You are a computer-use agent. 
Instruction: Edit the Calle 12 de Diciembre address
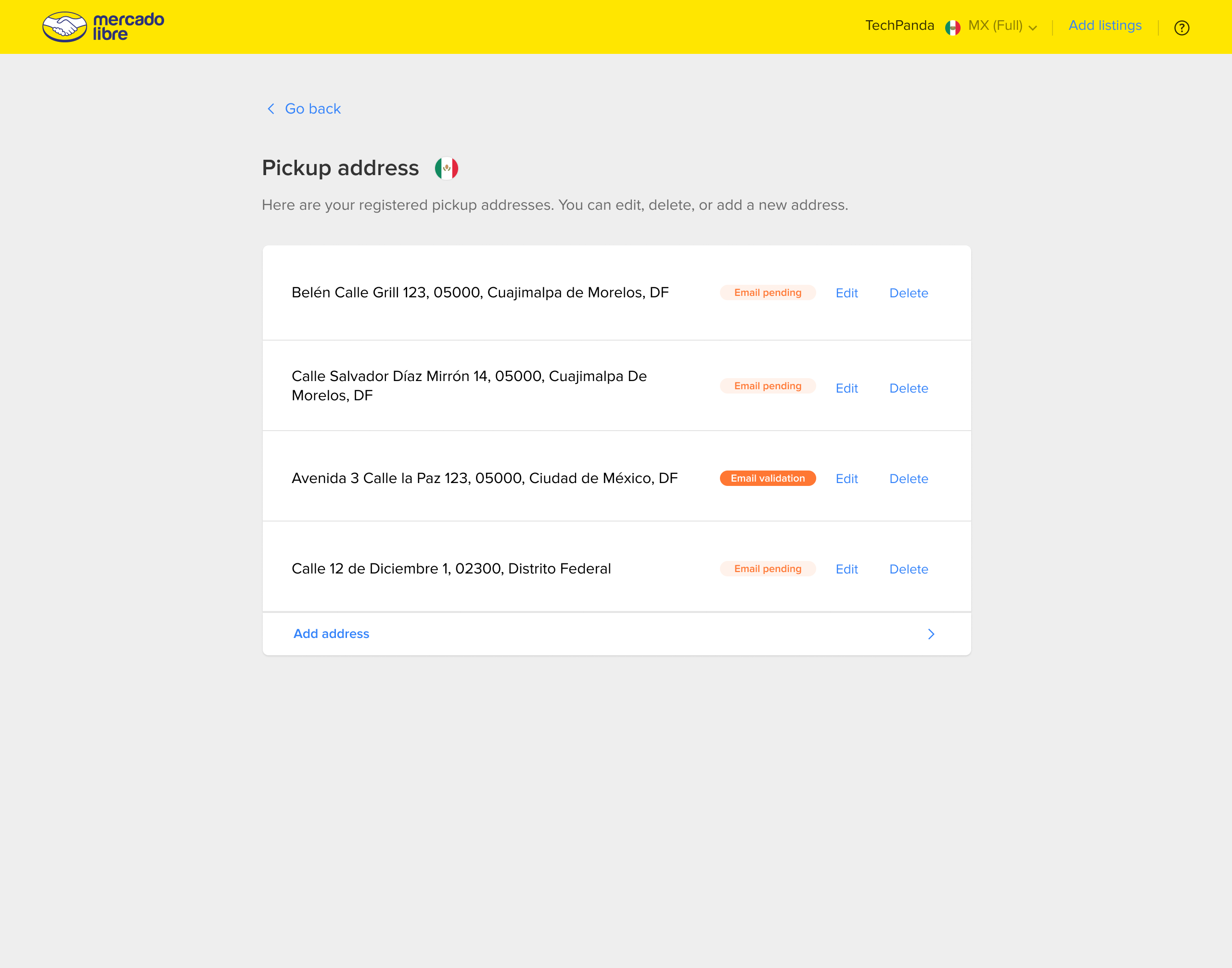pyautogui.click(x=847, y=569)
